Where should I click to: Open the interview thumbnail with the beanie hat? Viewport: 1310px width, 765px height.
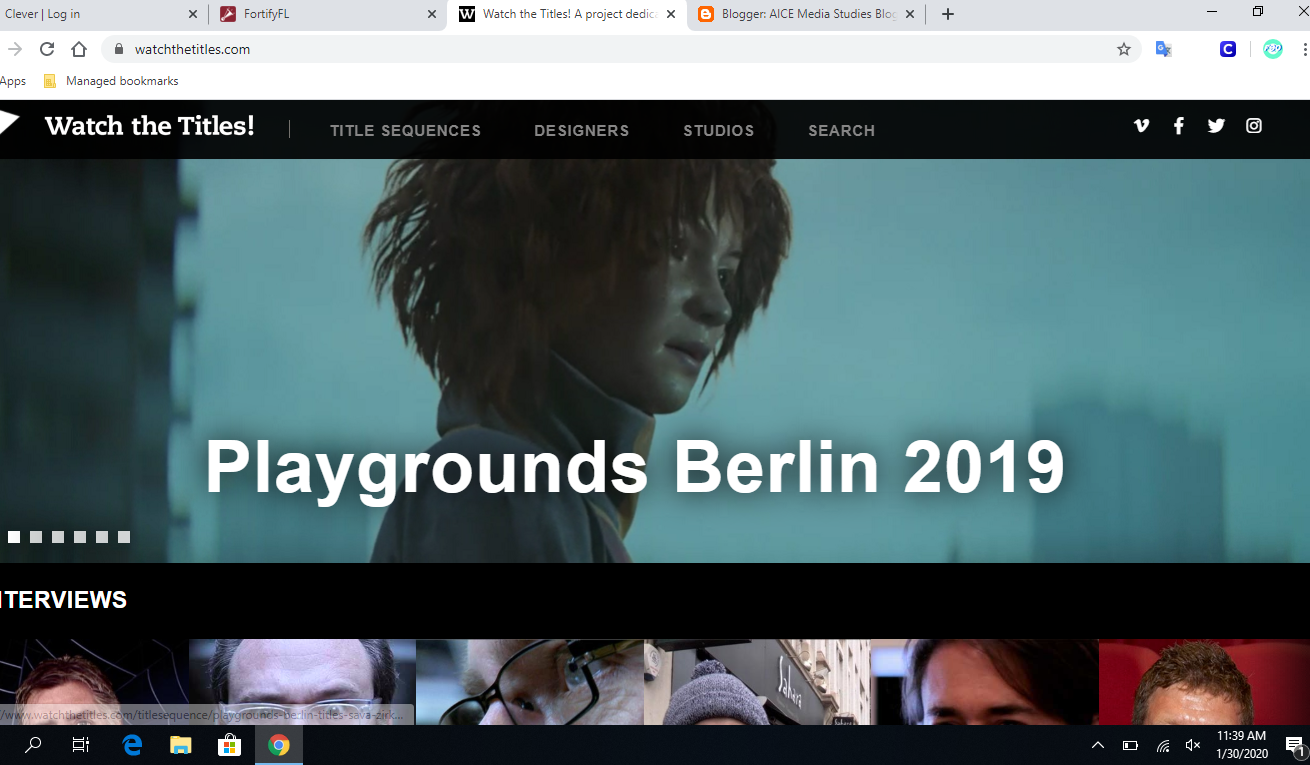point(757,682)
